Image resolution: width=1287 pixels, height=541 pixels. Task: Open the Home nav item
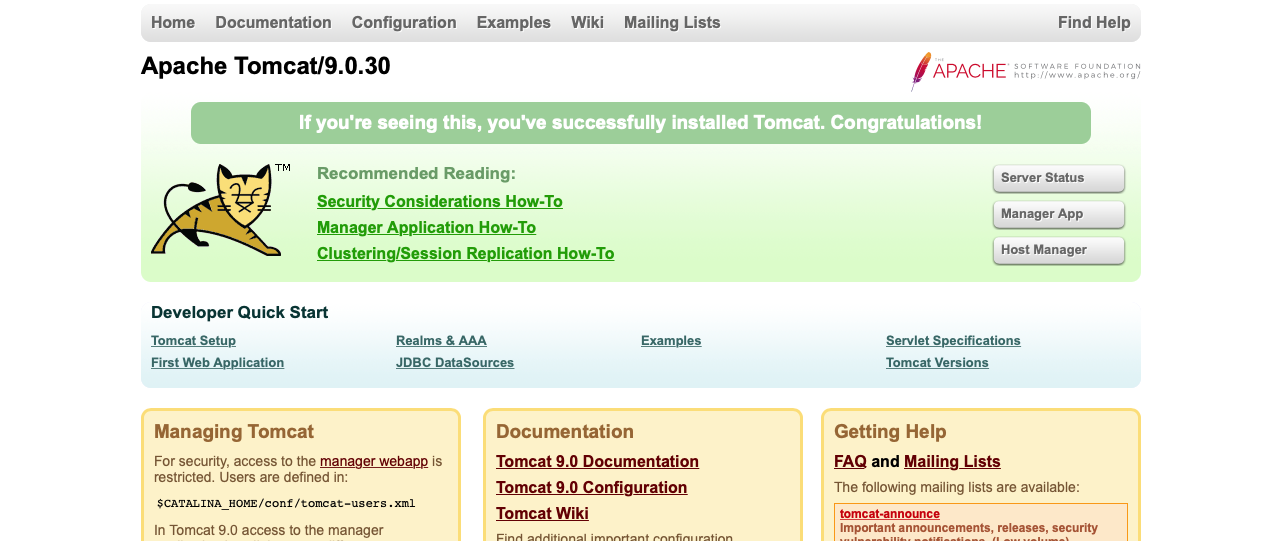pyautogui.click(x=173, y=22)
